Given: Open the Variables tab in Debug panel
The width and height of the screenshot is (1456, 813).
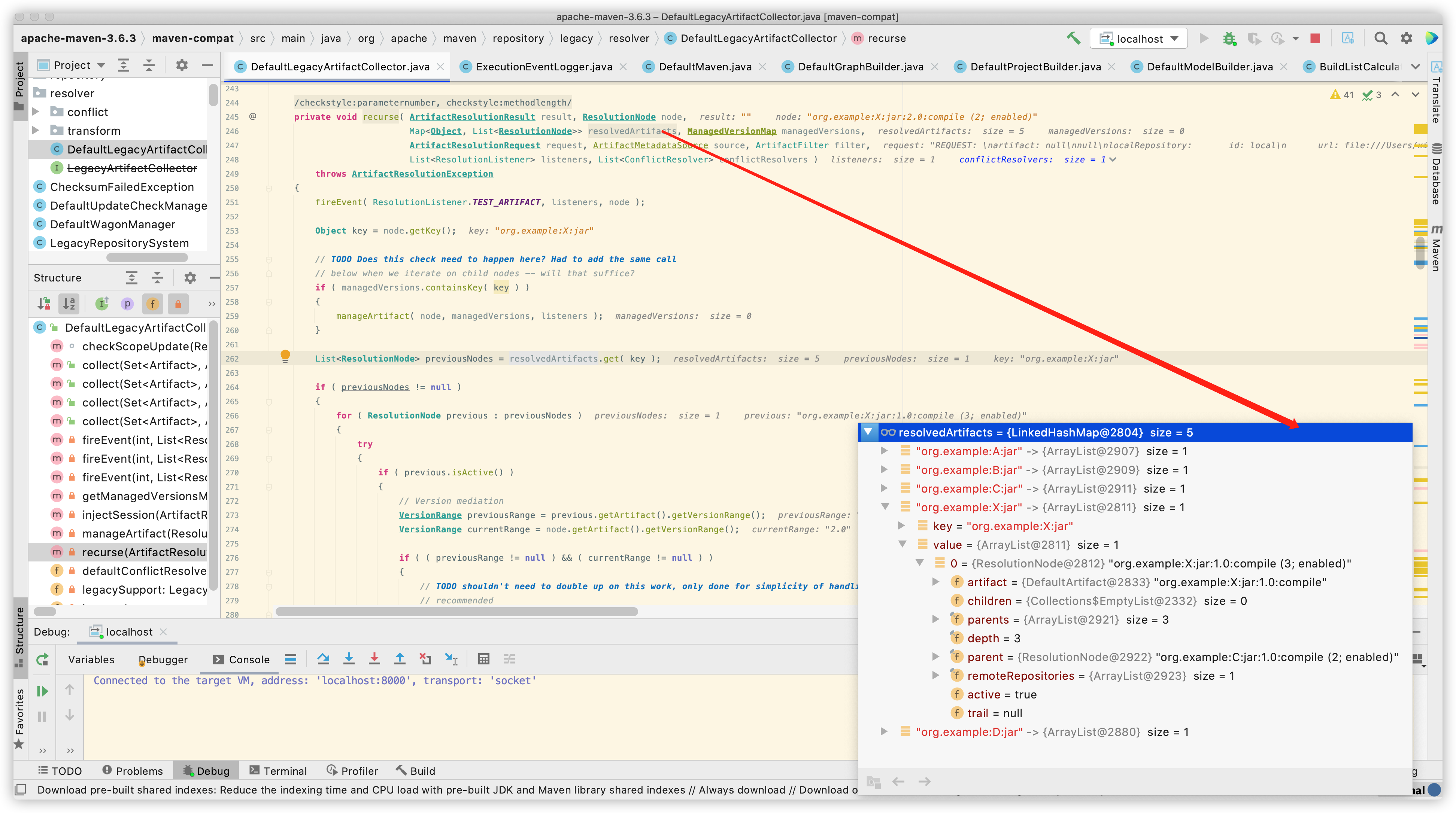Looking at the screenshot, I should pos(91,659).
